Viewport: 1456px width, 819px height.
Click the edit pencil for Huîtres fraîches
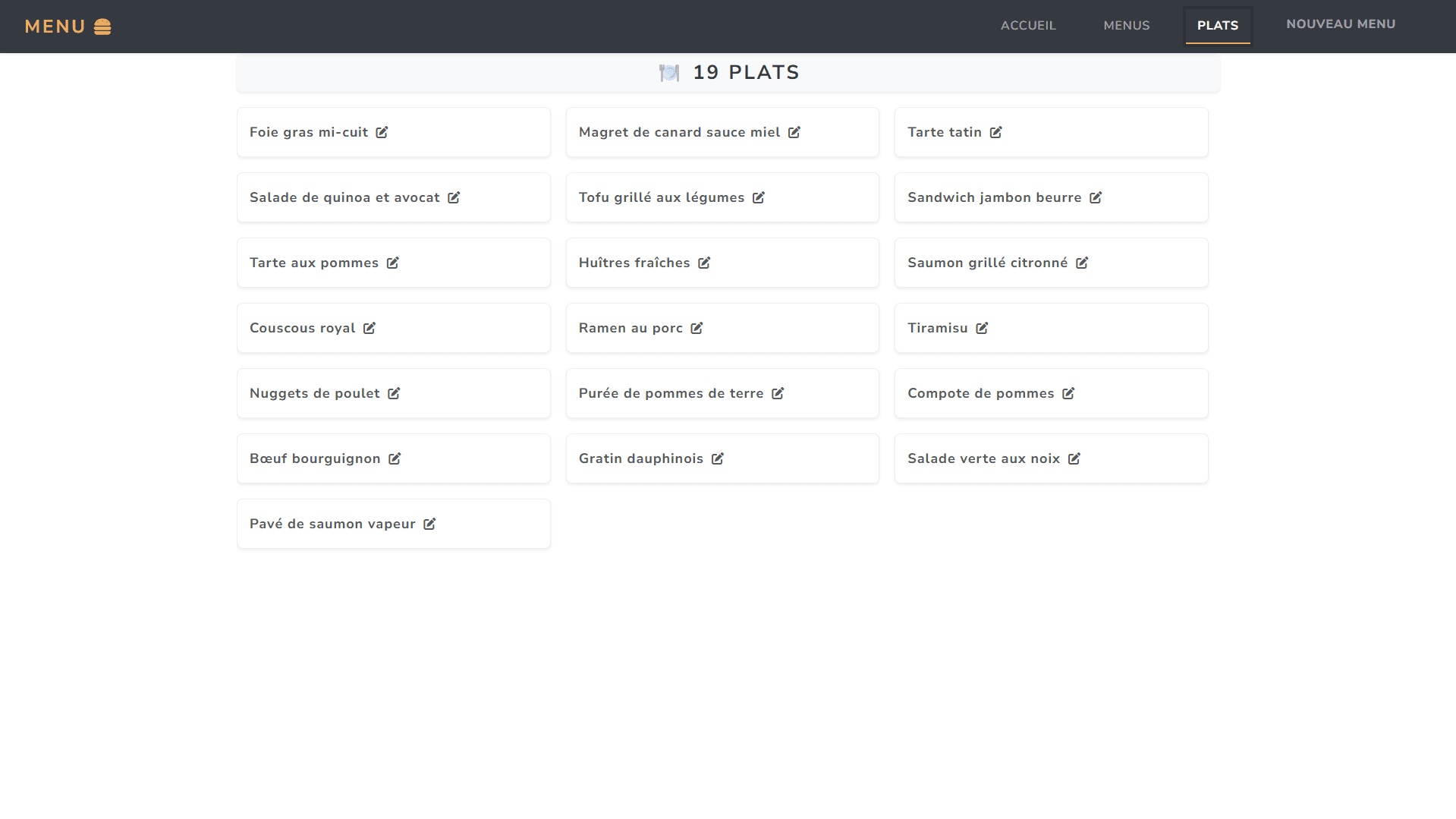coord(704,263)
